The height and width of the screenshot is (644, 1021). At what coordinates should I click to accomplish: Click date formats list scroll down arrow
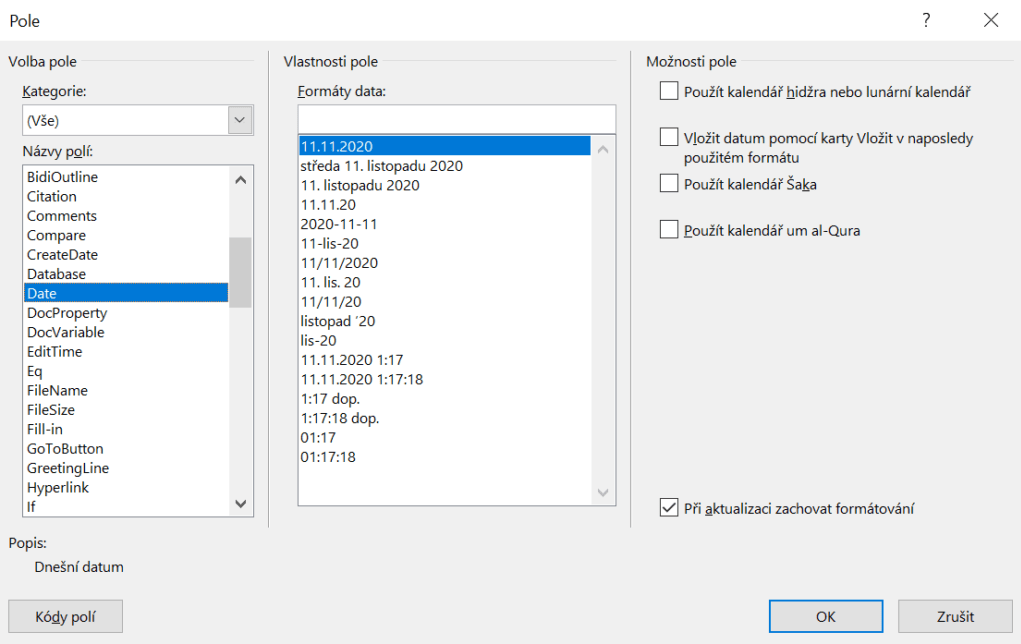604,493
